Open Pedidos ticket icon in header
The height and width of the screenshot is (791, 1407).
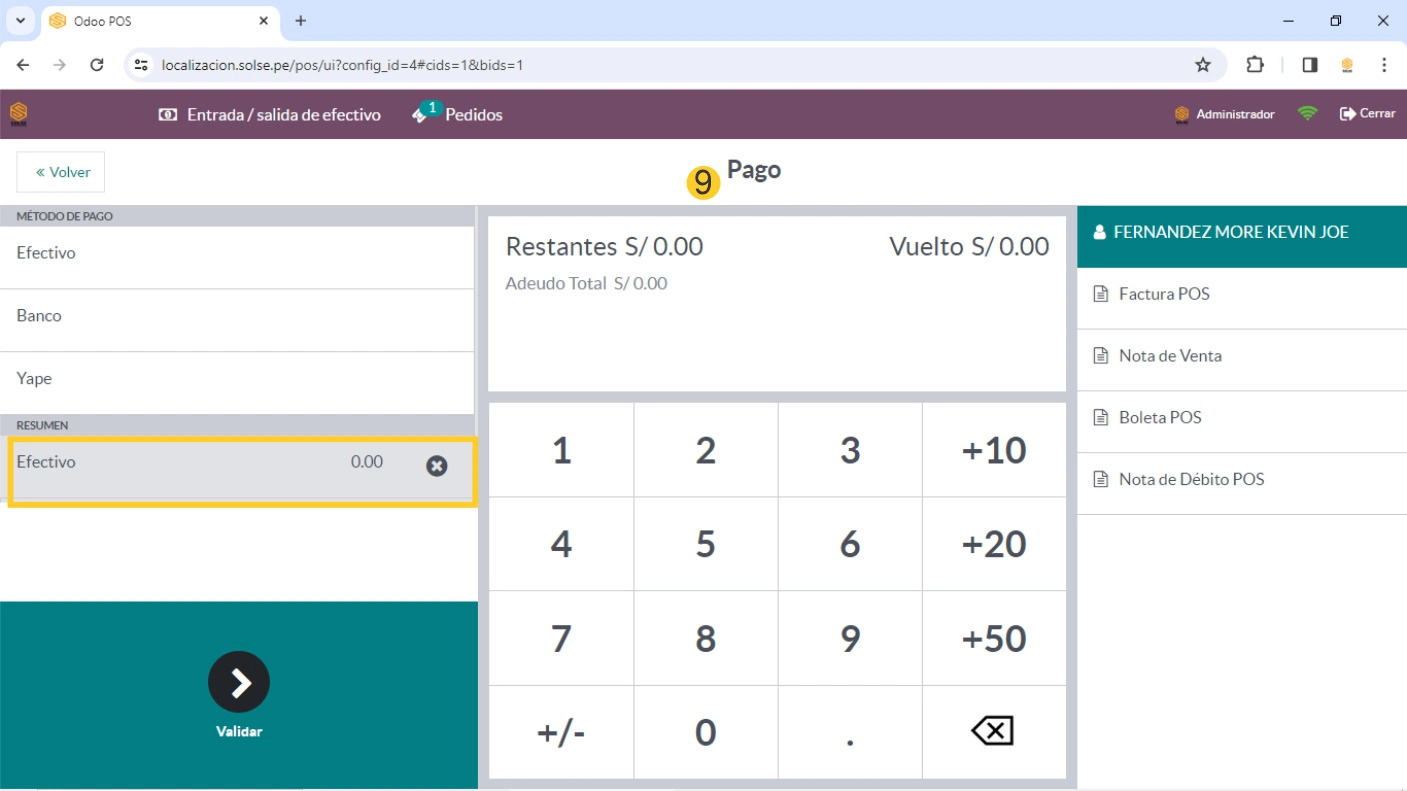tap(421, 115)
